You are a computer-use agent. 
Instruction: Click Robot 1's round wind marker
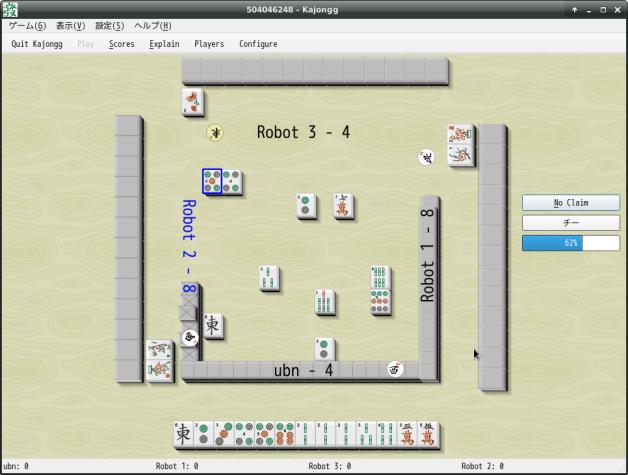[427, 157]
